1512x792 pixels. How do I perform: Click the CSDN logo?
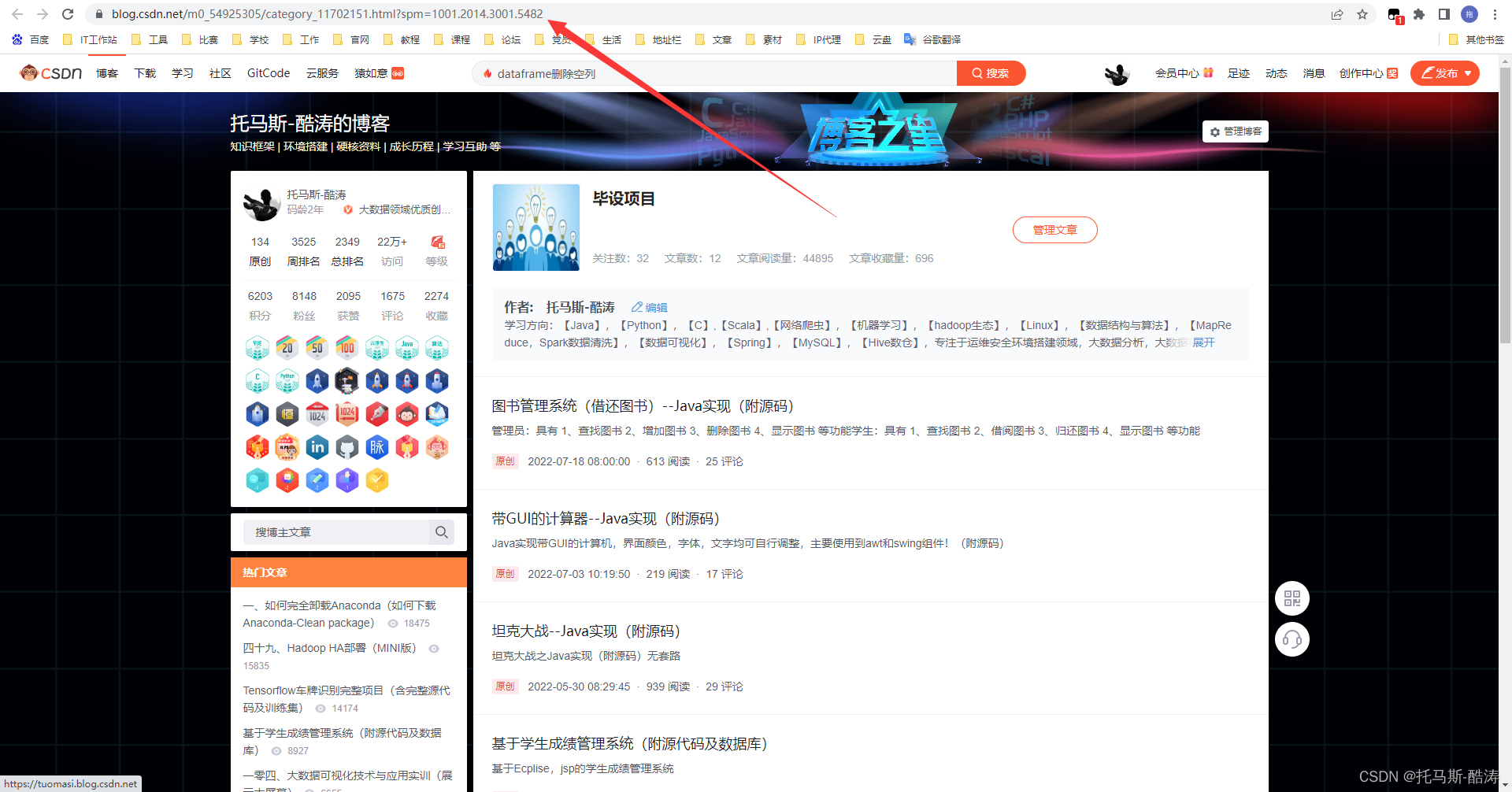pyautogui.click(x=50, y=72)
